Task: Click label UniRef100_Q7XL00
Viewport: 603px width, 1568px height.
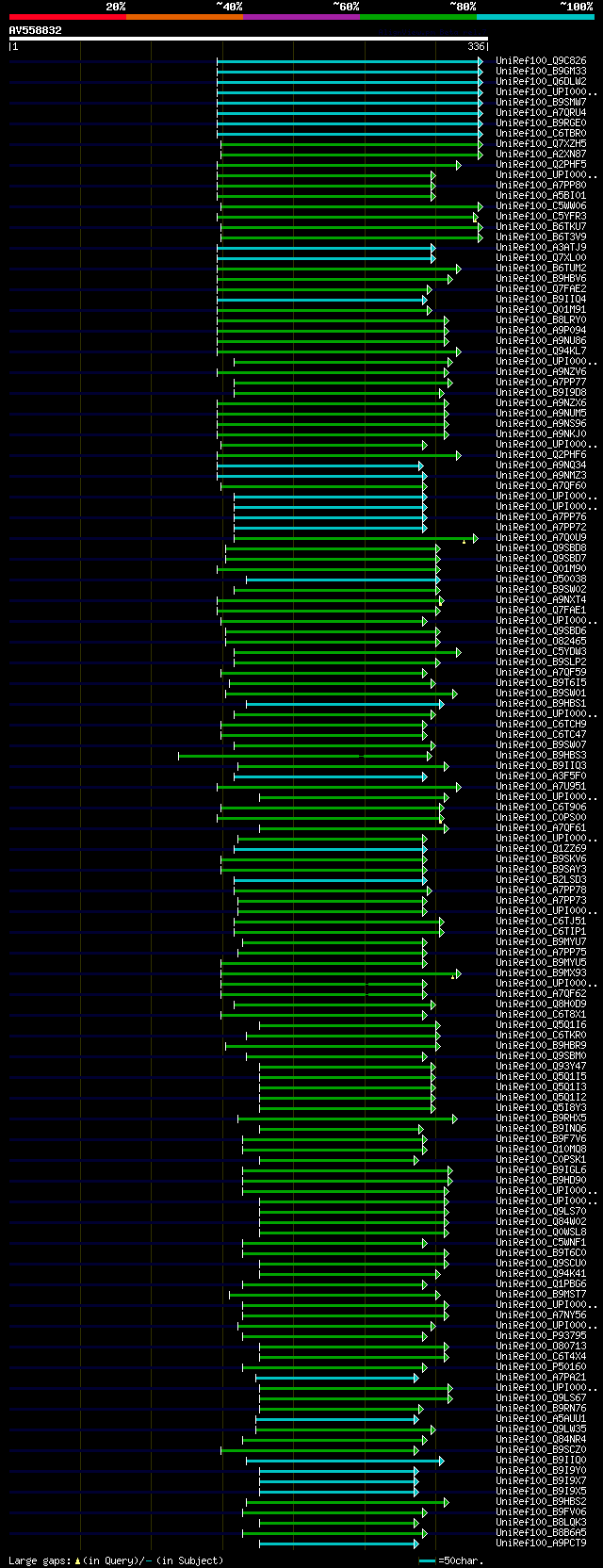Action: (541, 258)
